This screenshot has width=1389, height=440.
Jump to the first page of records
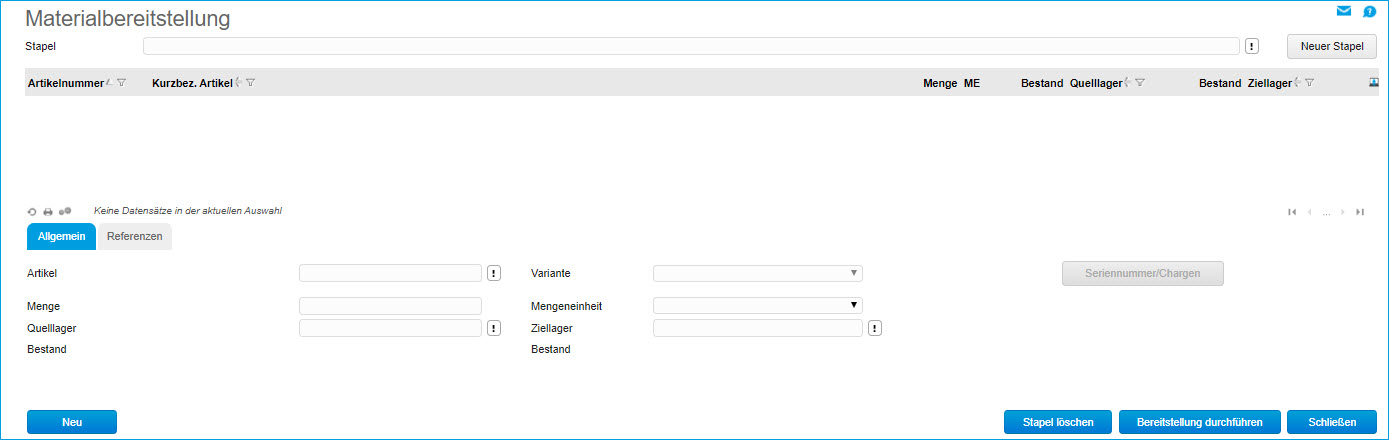click(1292, 212)
